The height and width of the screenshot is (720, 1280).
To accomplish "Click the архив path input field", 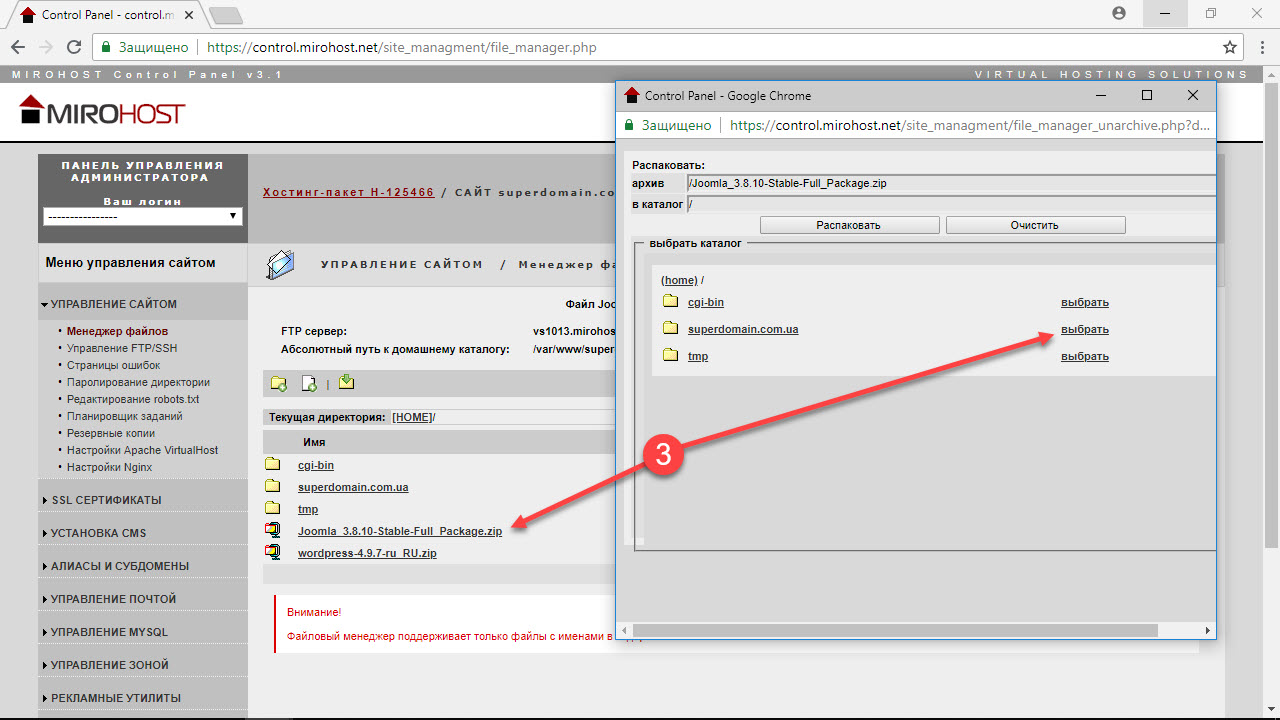I will (951, 184).
